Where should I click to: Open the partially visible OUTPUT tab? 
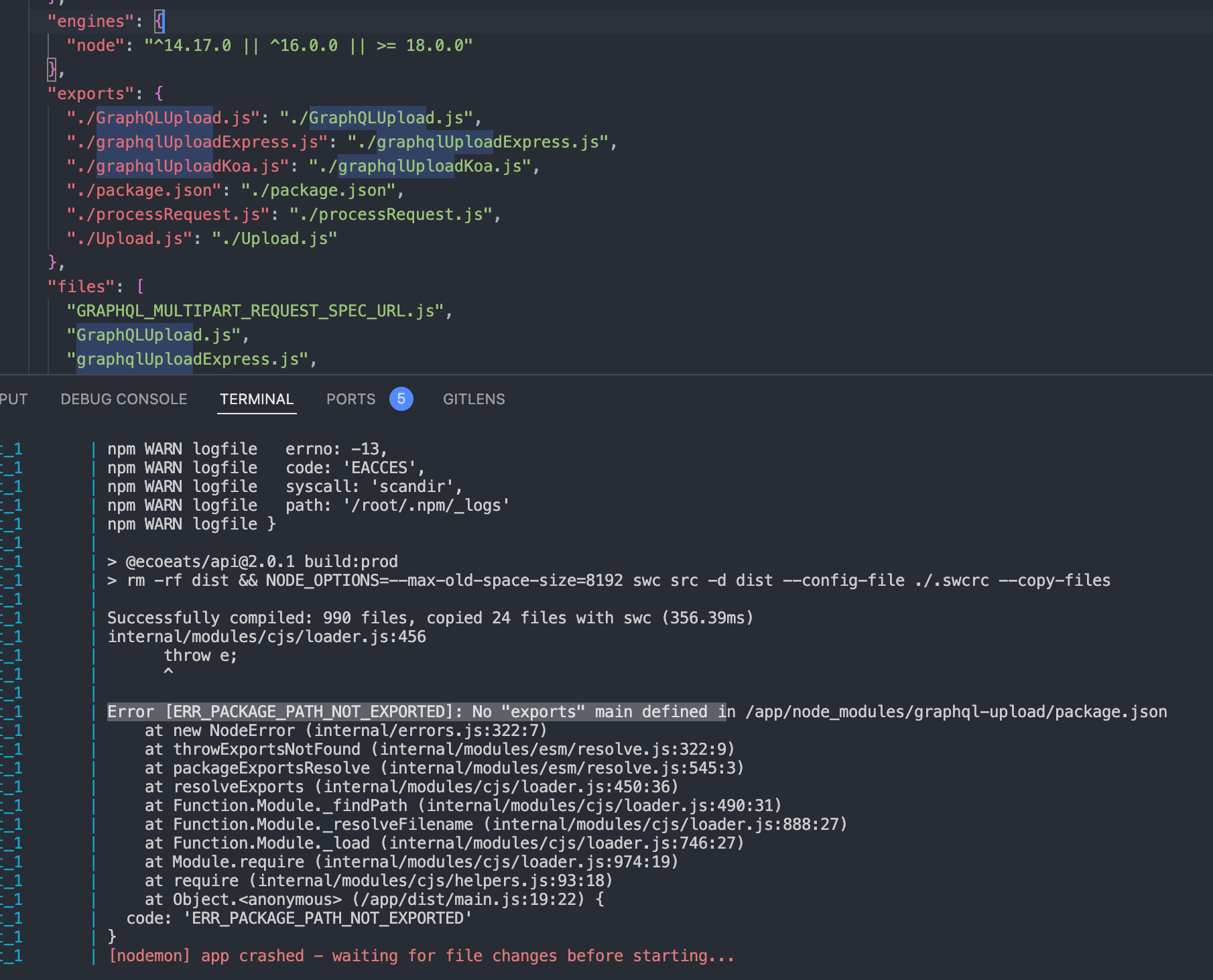pyautogui.click(x=13, y=399)
